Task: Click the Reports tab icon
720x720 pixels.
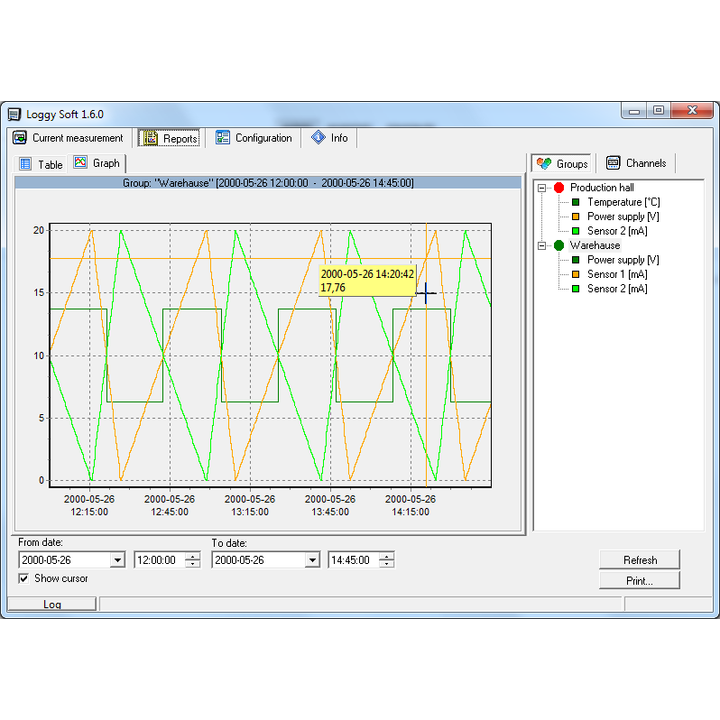Action: click(150, 138)
